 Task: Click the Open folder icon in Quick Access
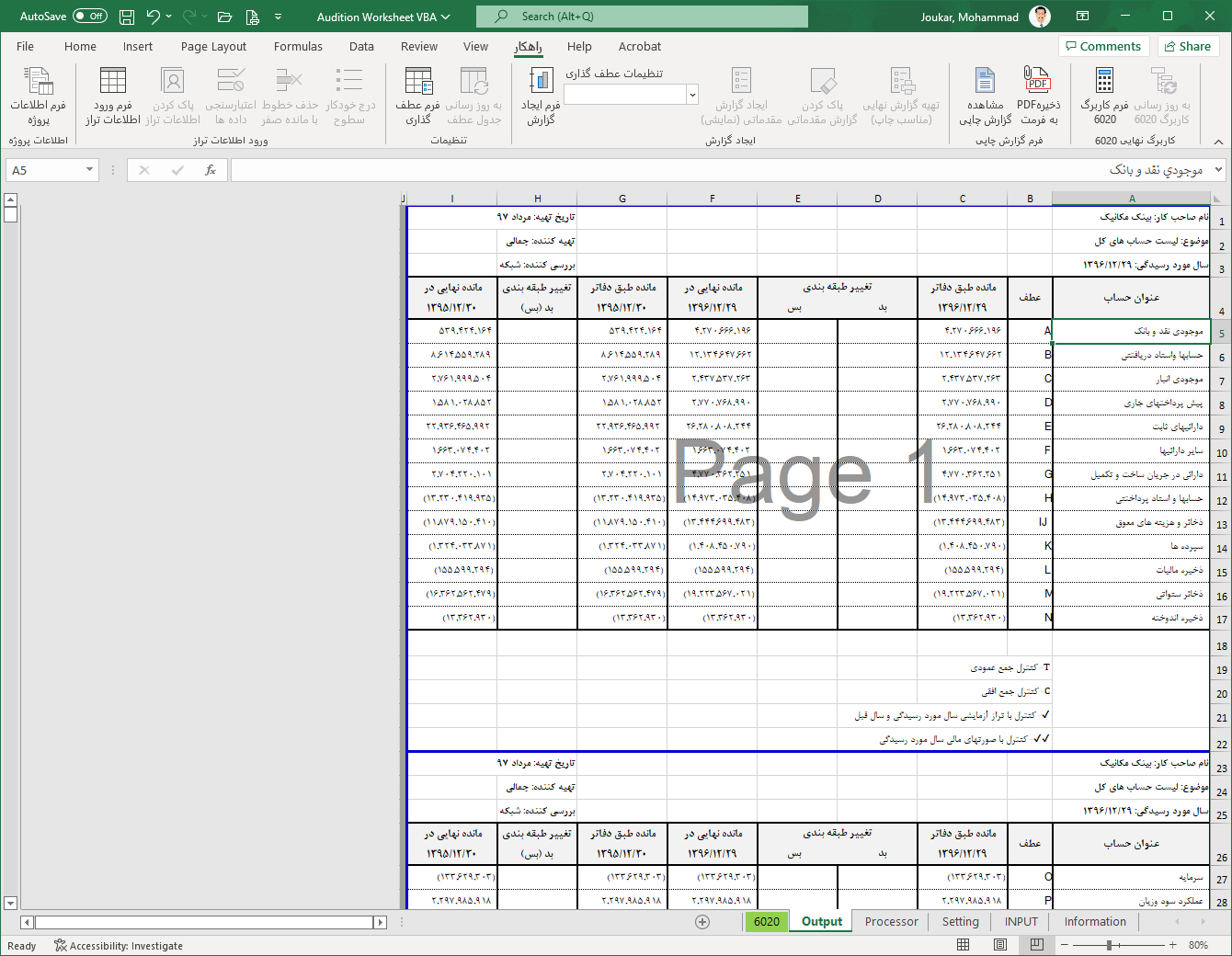[224, 17]
